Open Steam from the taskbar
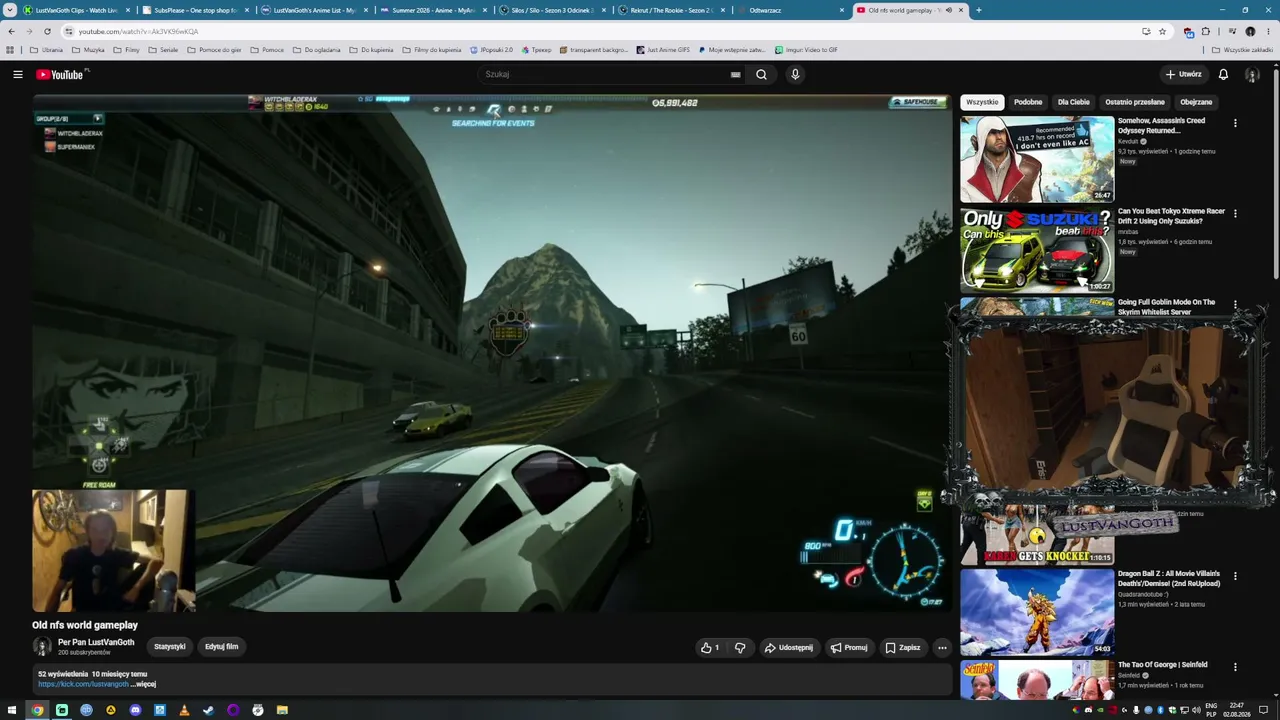The image size is (1280, 720). [x=208, y=710]
